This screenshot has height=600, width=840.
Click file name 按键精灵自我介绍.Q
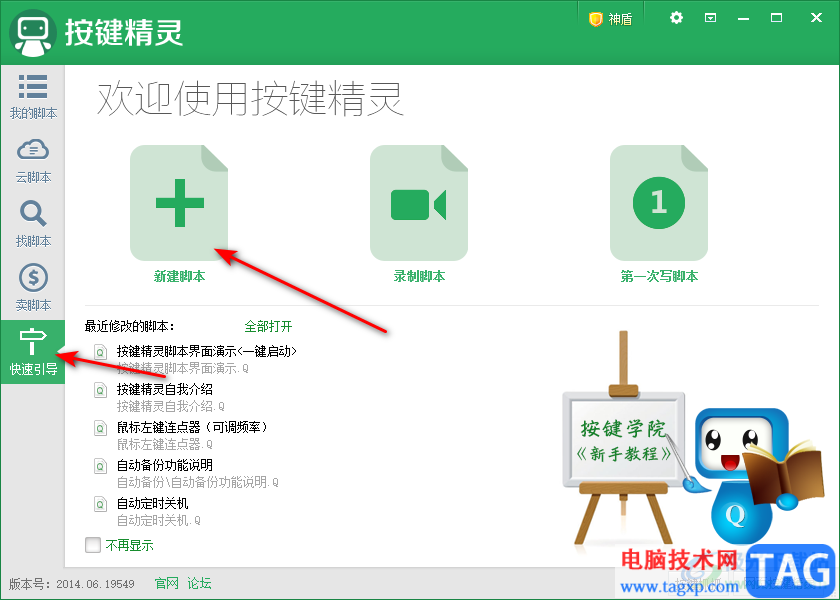pos(171,407)
